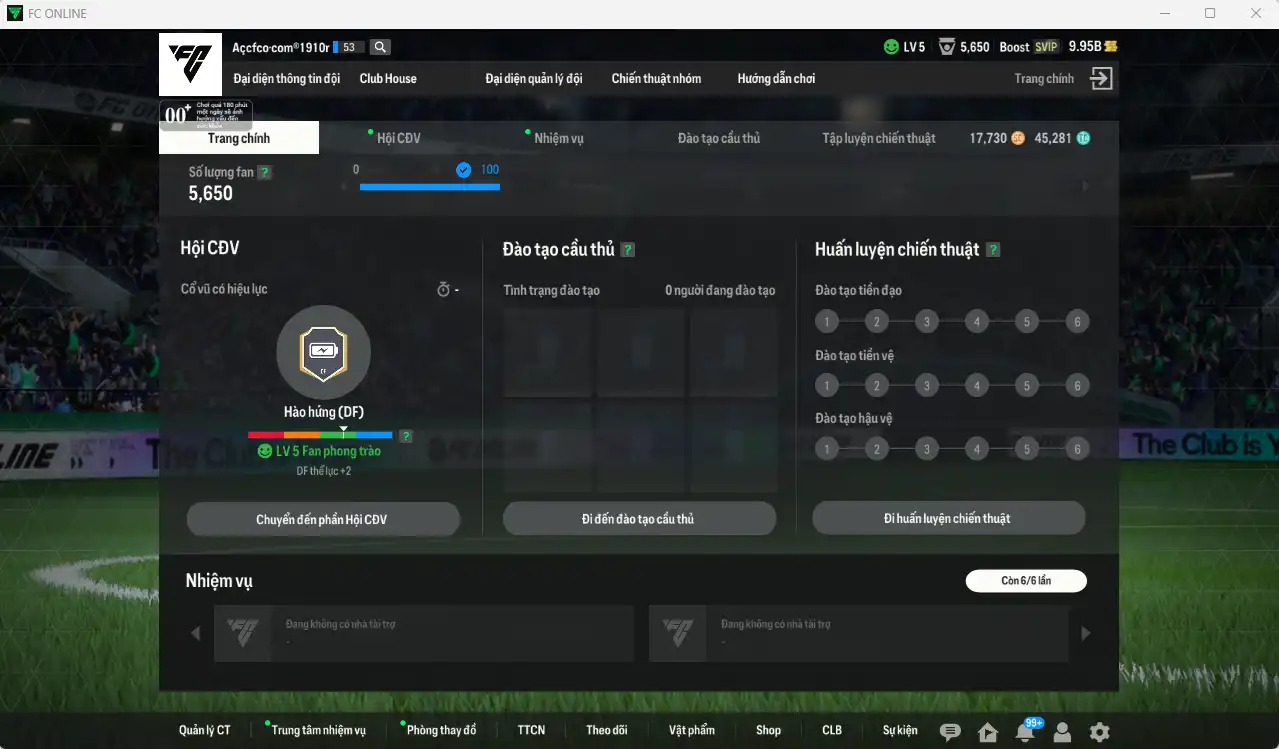1279x749 pixels.
Task: Click the teal coin icon next to 45,281
Action: point(1083,138)
